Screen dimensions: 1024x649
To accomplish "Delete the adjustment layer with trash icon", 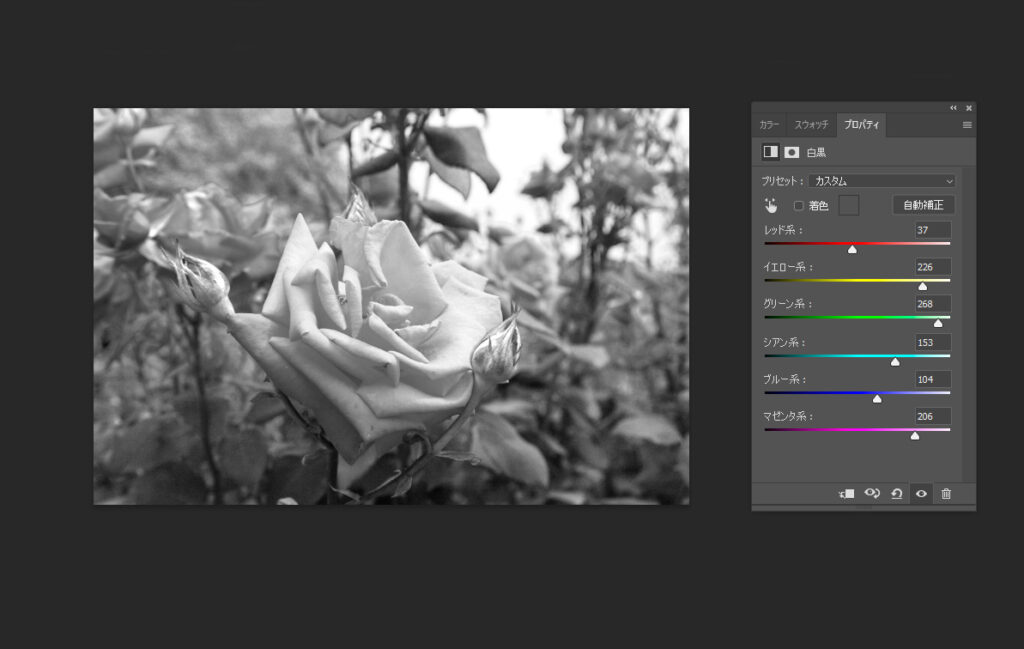I will click(946, 494).
